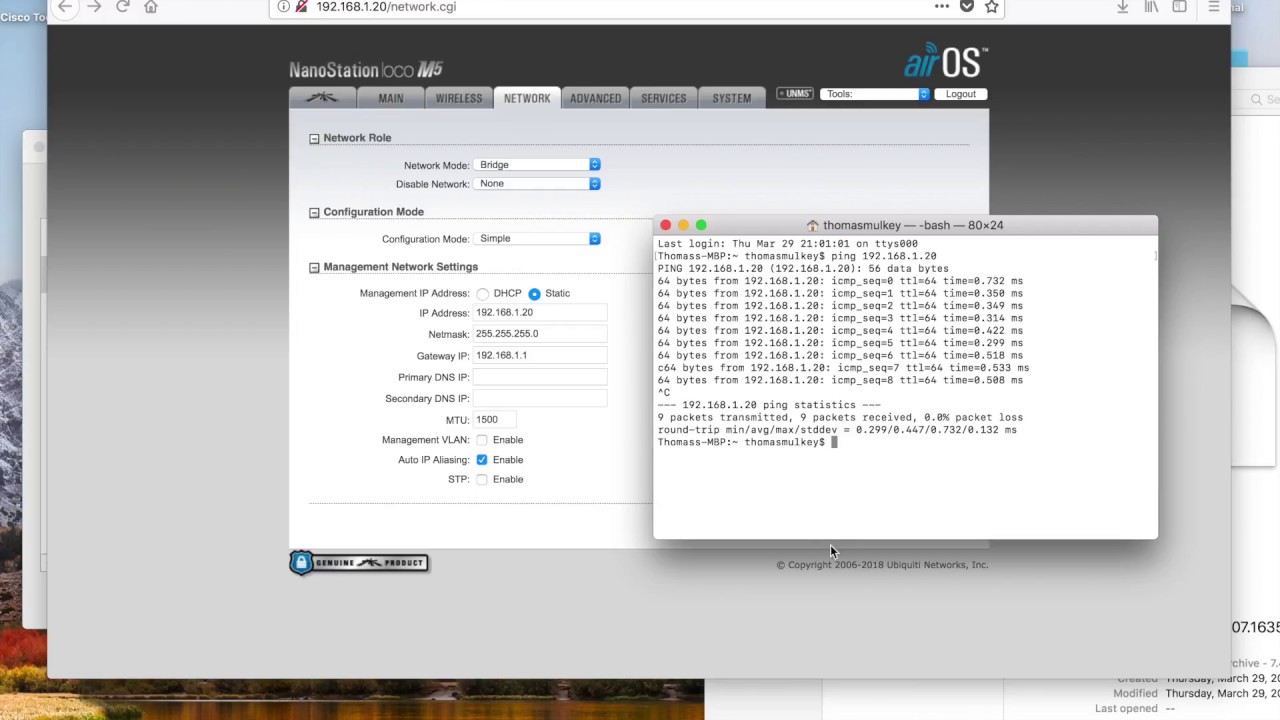Viewport: 1280px width, 720px height.
Task: Click the airOS logo
Action: click(945, 62)
